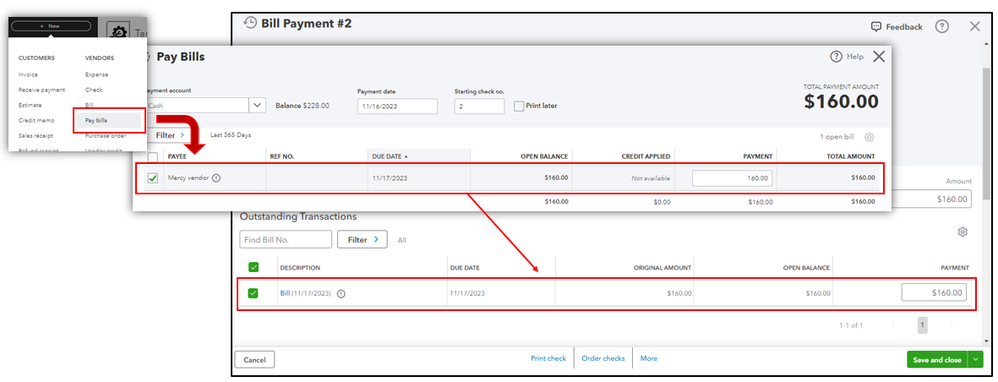Open the Pay Bills Filter button
The image size is (998, 382).
tap(170, 136)
